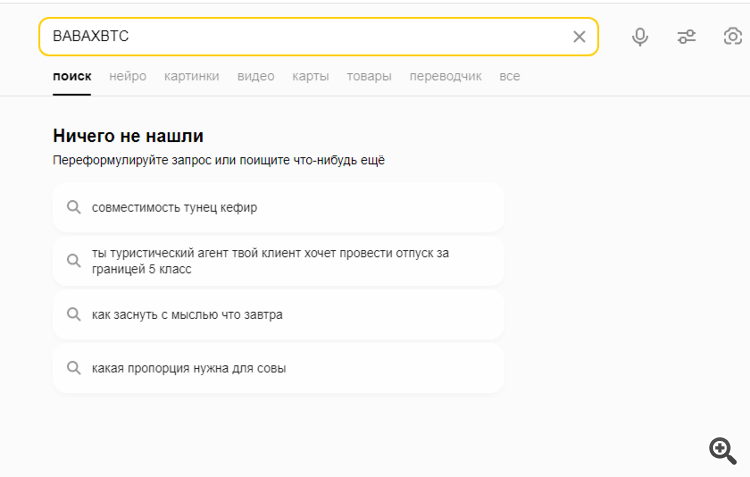Open the картинки tab

tap(191, 76)
